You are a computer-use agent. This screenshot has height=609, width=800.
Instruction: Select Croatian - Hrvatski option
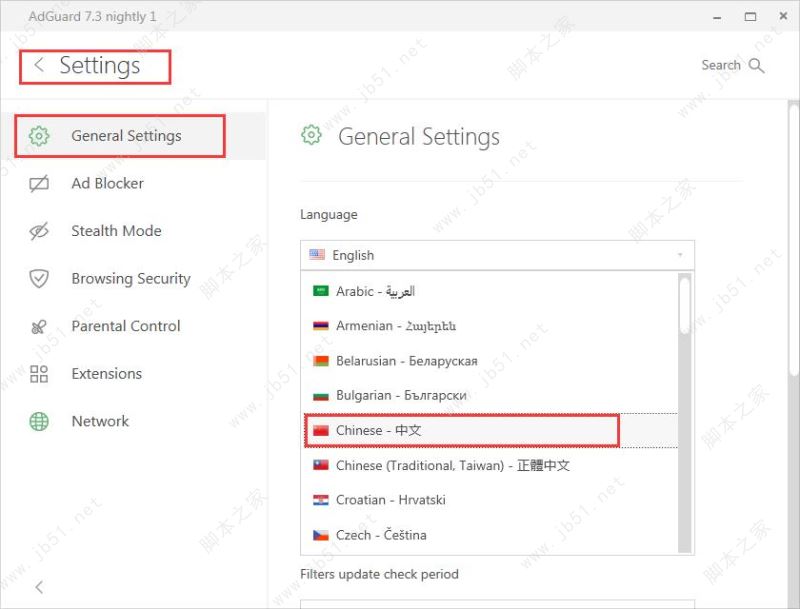(x=490, y=500)
